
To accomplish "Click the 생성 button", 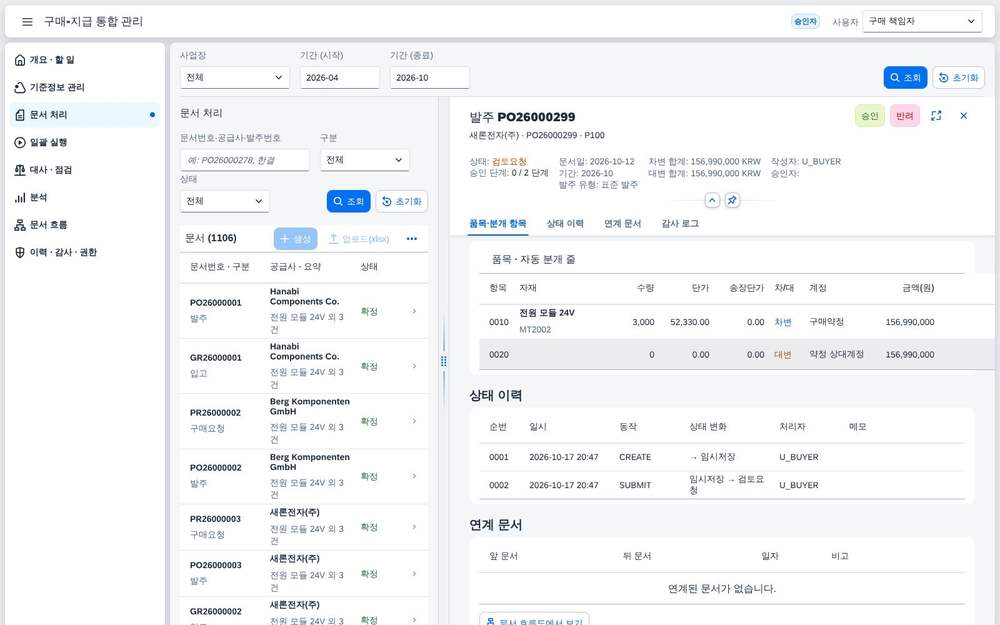I will coord(295,239).
